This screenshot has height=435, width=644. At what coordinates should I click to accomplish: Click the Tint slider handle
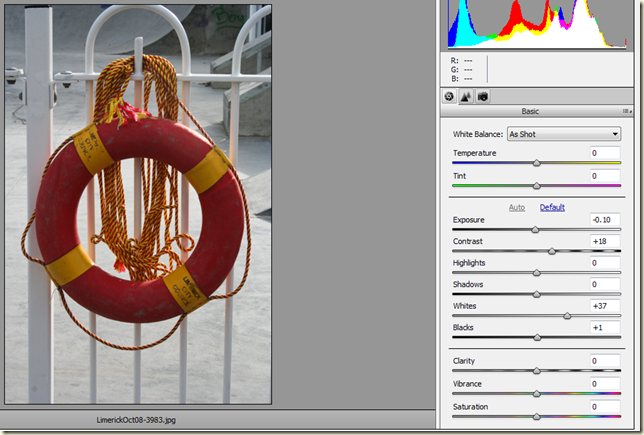537,186
